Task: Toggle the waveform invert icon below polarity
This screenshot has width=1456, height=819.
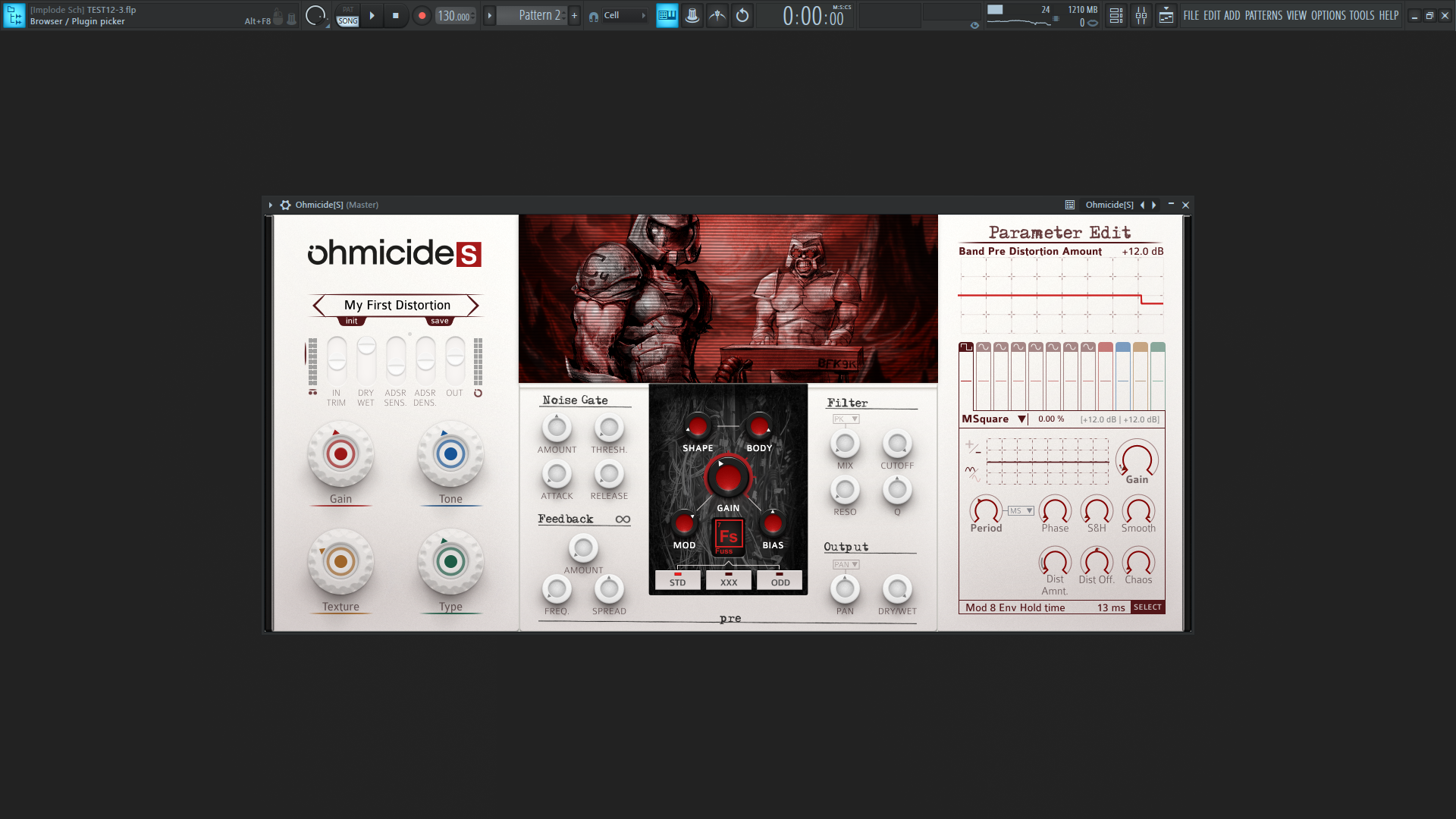Action: pos(972,474)
